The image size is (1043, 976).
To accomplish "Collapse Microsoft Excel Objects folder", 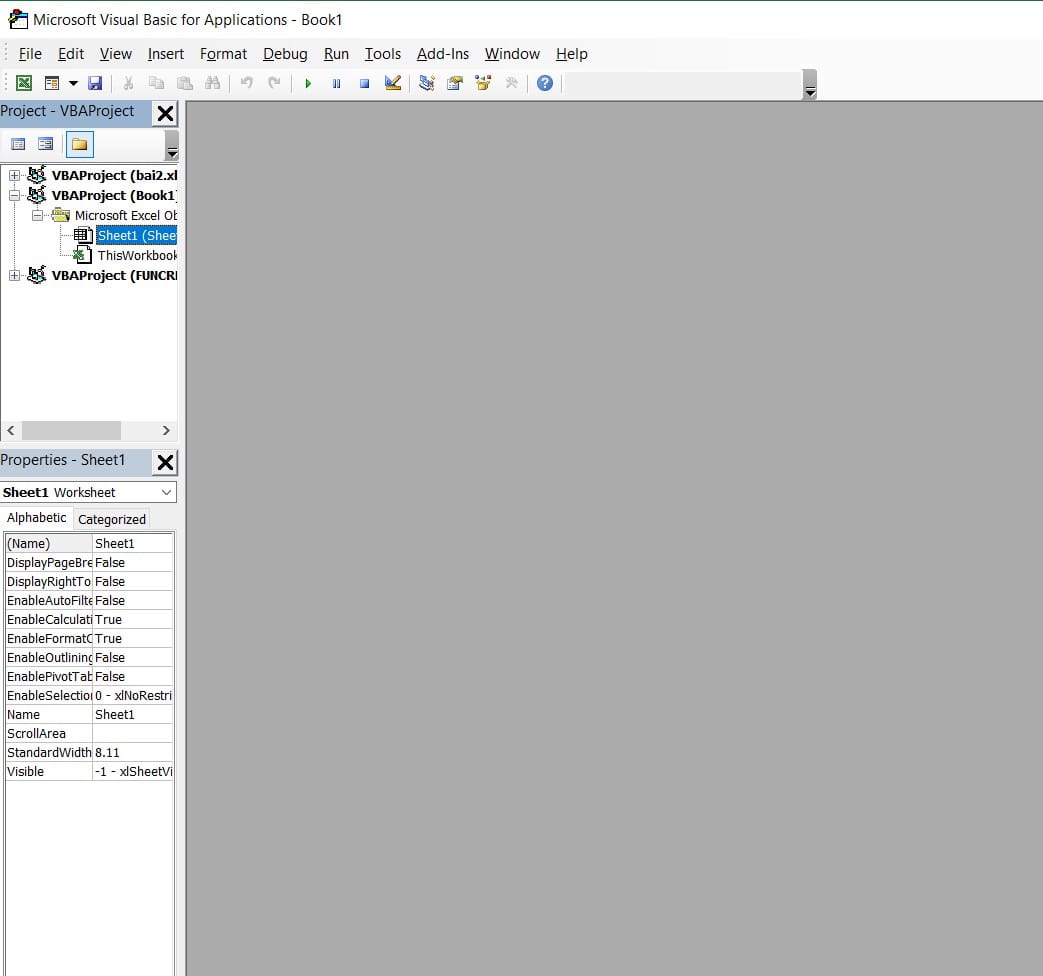I will [x=37, y=216].
